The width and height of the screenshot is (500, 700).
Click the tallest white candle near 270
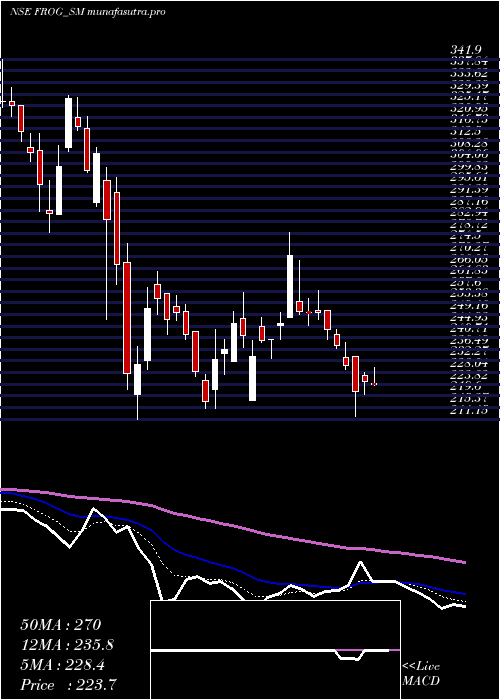coord(290,286)
